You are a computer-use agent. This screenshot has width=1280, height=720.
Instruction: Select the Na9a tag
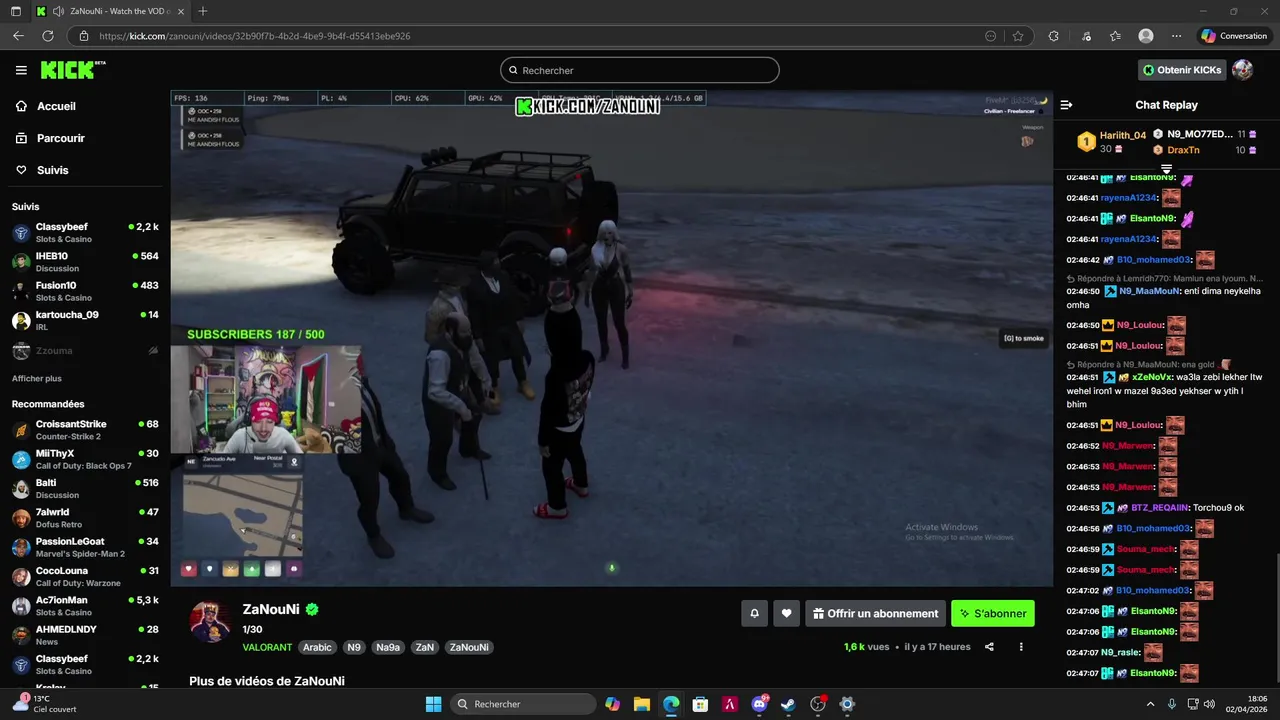pyautogui.click(x=388, y=647)
